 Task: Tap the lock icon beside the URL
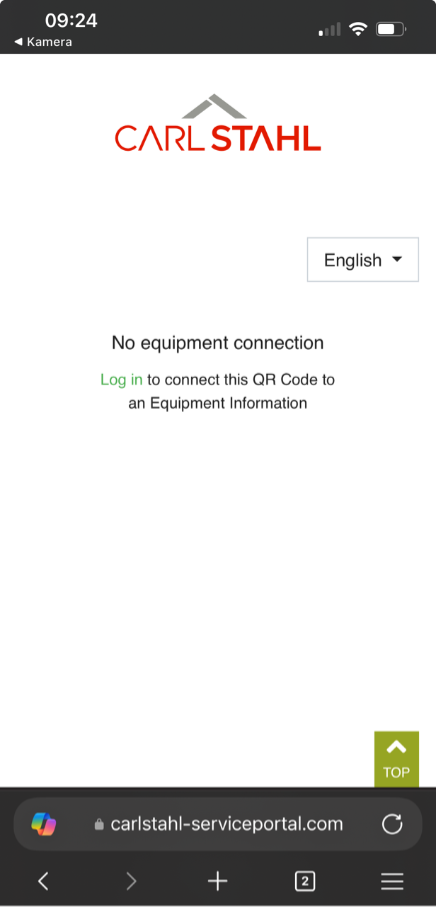(x=99, y=824)
